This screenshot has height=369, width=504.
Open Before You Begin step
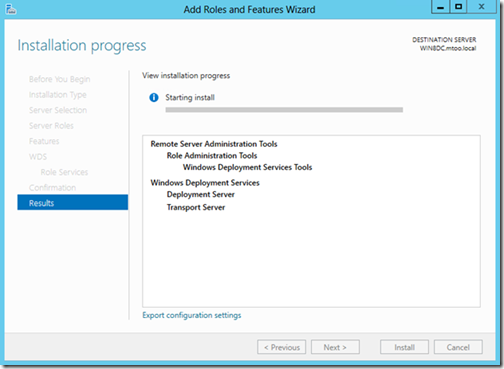coord(60,79)
